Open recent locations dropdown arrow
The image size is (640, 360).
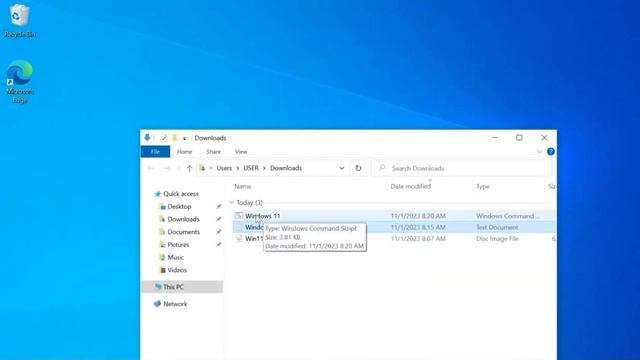point(178,168)
